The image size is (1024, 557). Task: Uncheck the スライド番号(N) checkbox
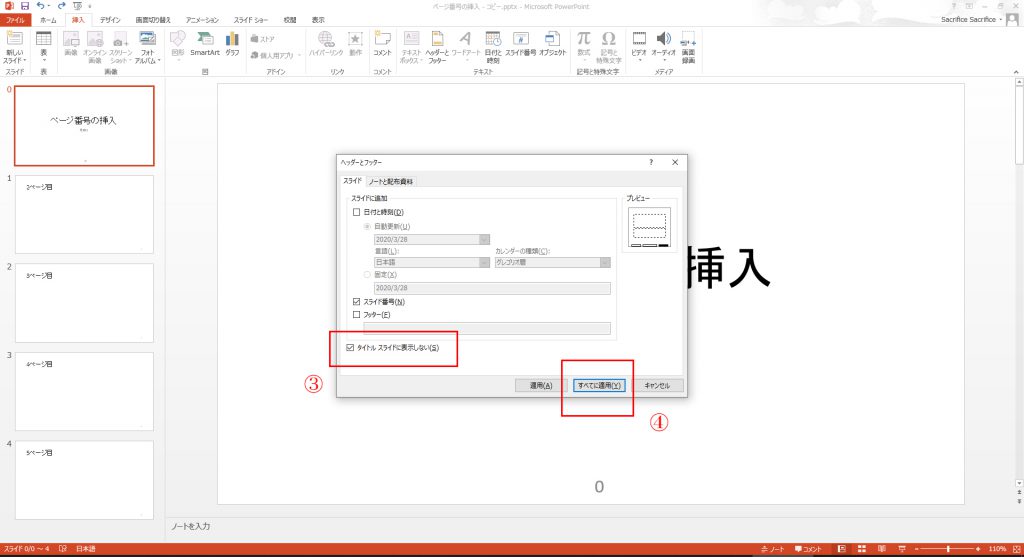point(357,302)
